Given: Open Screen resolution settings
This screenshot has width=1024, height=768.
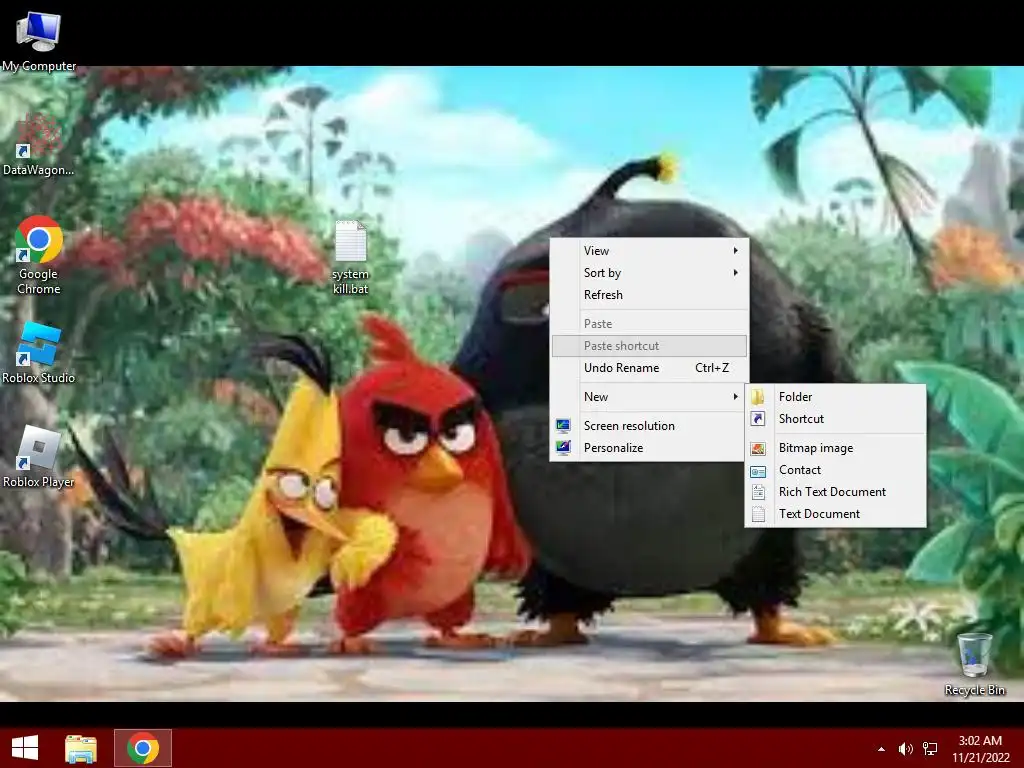Looking at the screenshot, I should [x=650, y=426].
